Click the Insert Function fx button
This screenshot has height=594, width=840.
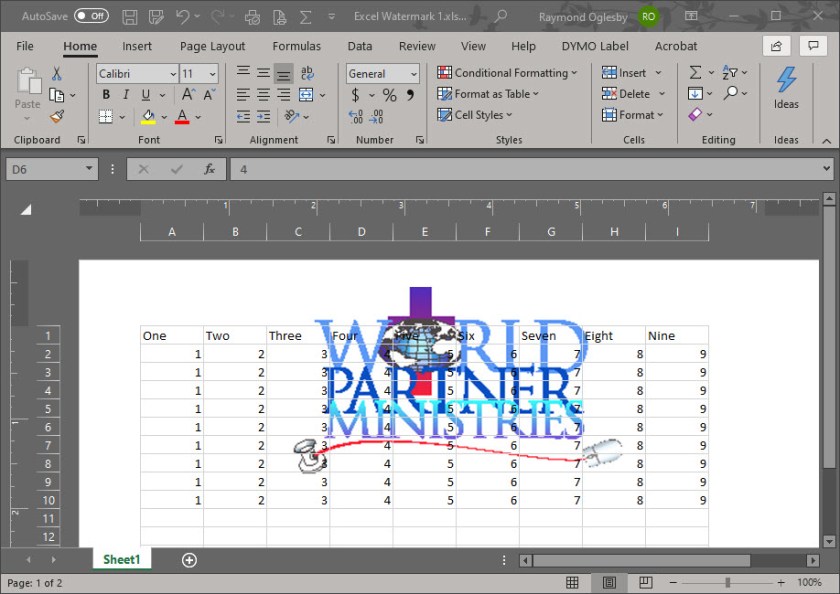pos(209,169)
